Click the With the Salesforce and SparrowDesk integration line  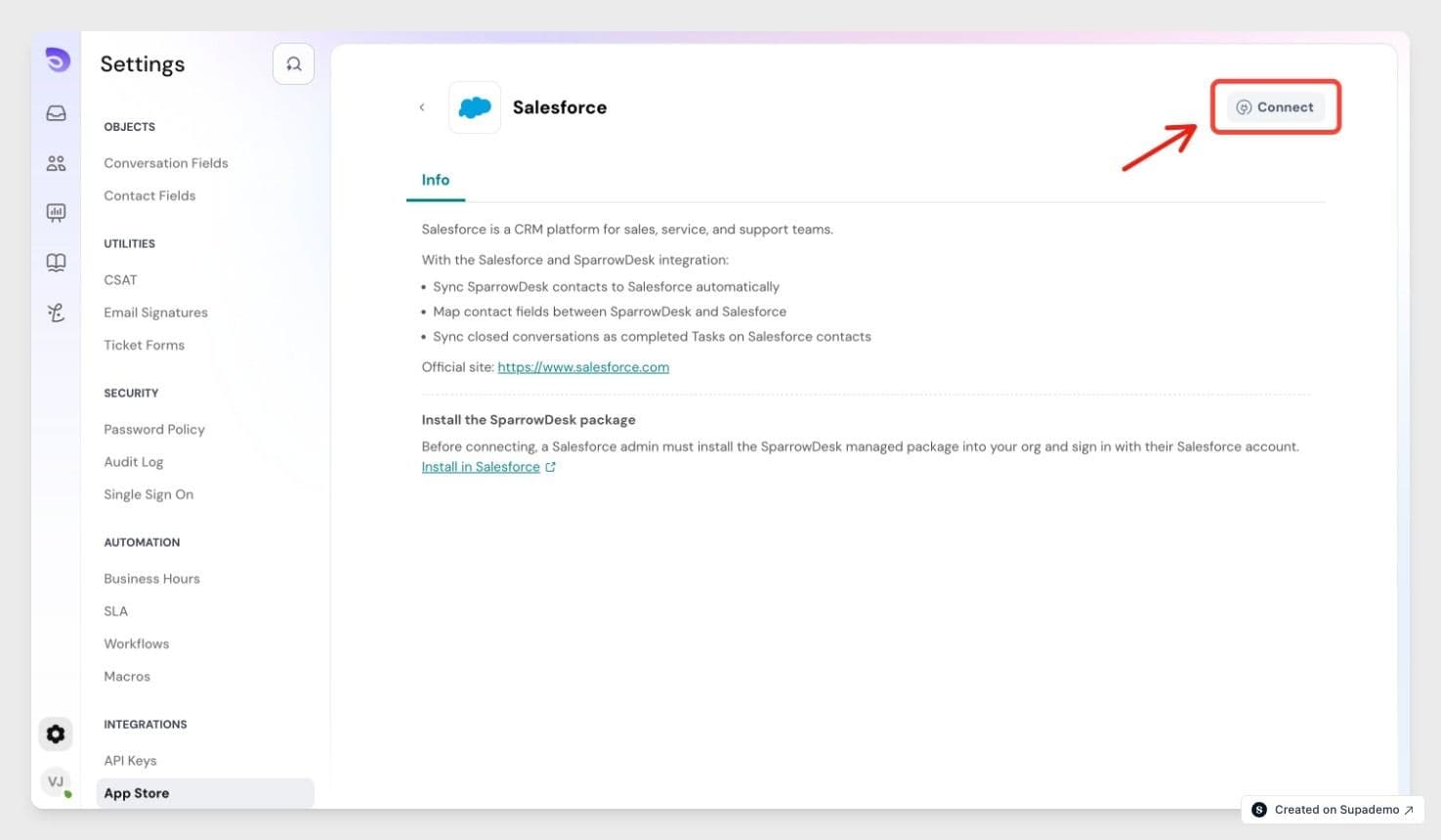pyautogui.click(x=575, y=260)
